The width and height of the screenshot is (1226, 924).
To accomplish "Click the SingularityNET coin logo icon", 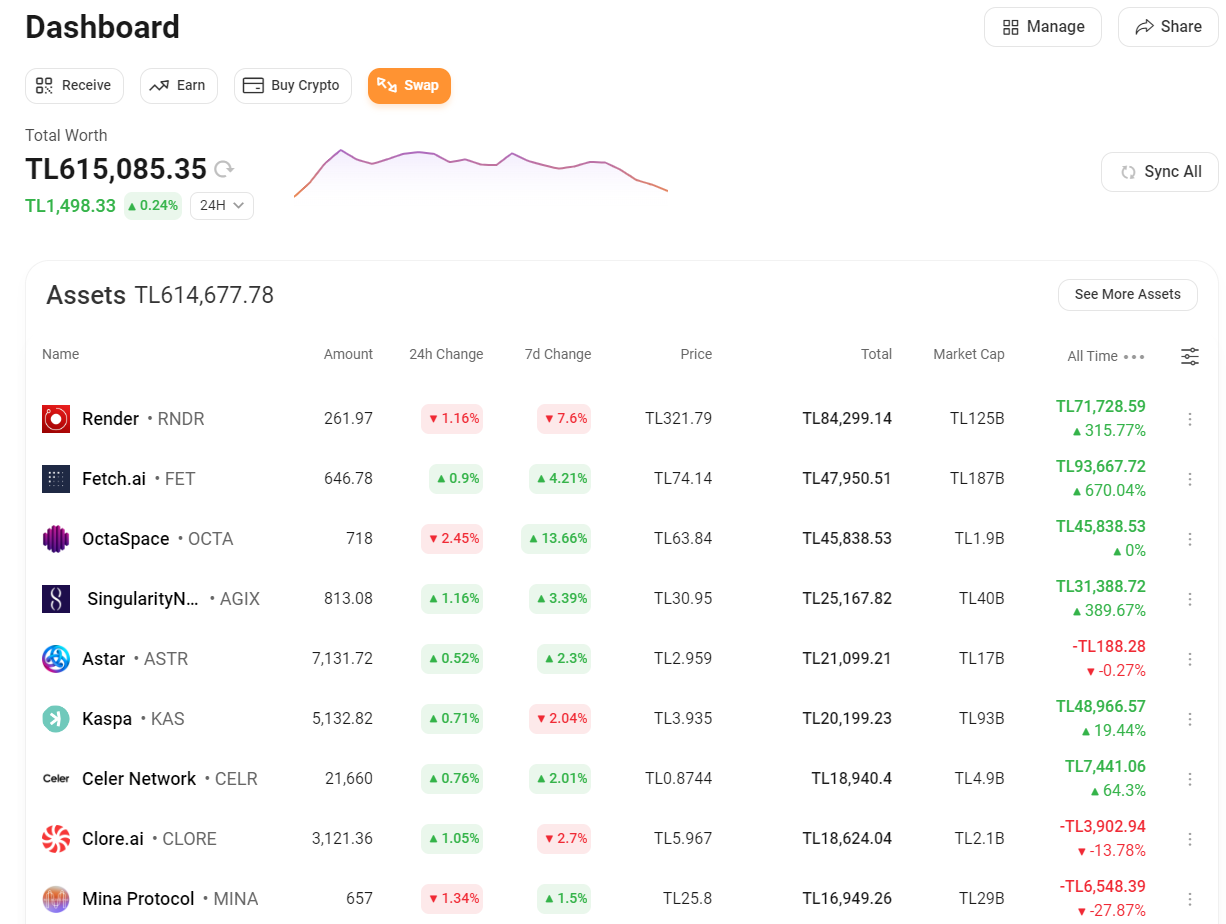I will pos(56,599).
